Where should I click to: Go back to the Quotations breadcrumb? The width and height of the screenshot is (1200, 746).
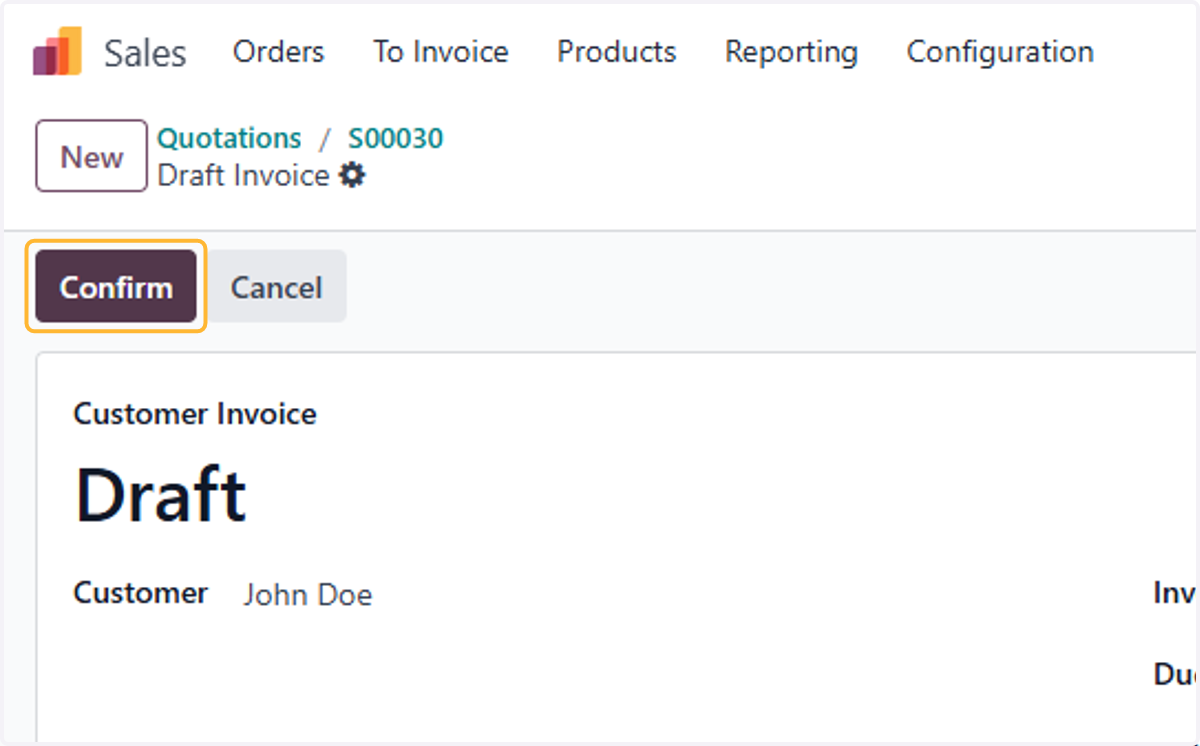229,138
